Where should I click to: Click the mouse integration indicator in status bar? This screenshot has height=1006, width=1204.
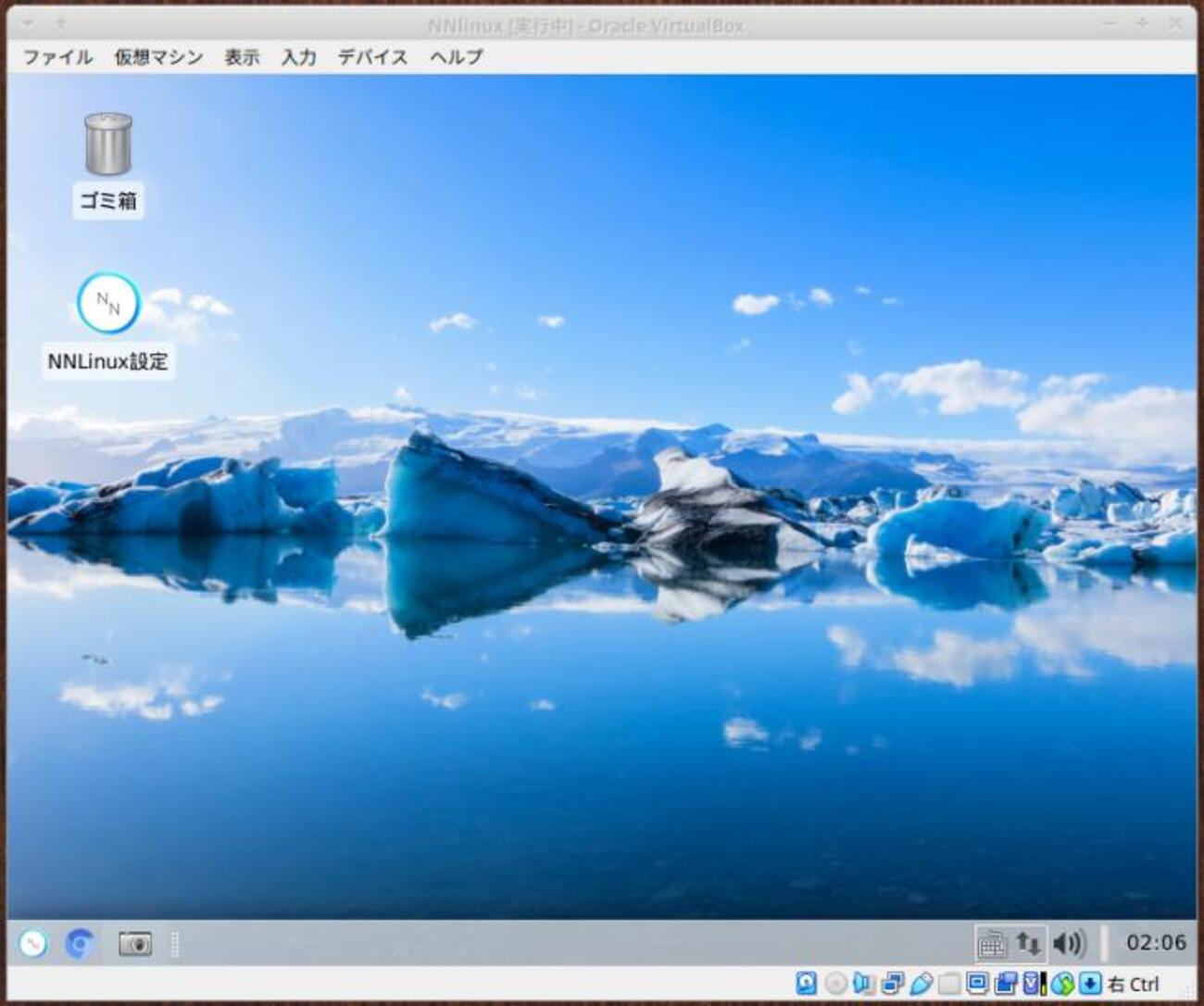(1062, 983)
